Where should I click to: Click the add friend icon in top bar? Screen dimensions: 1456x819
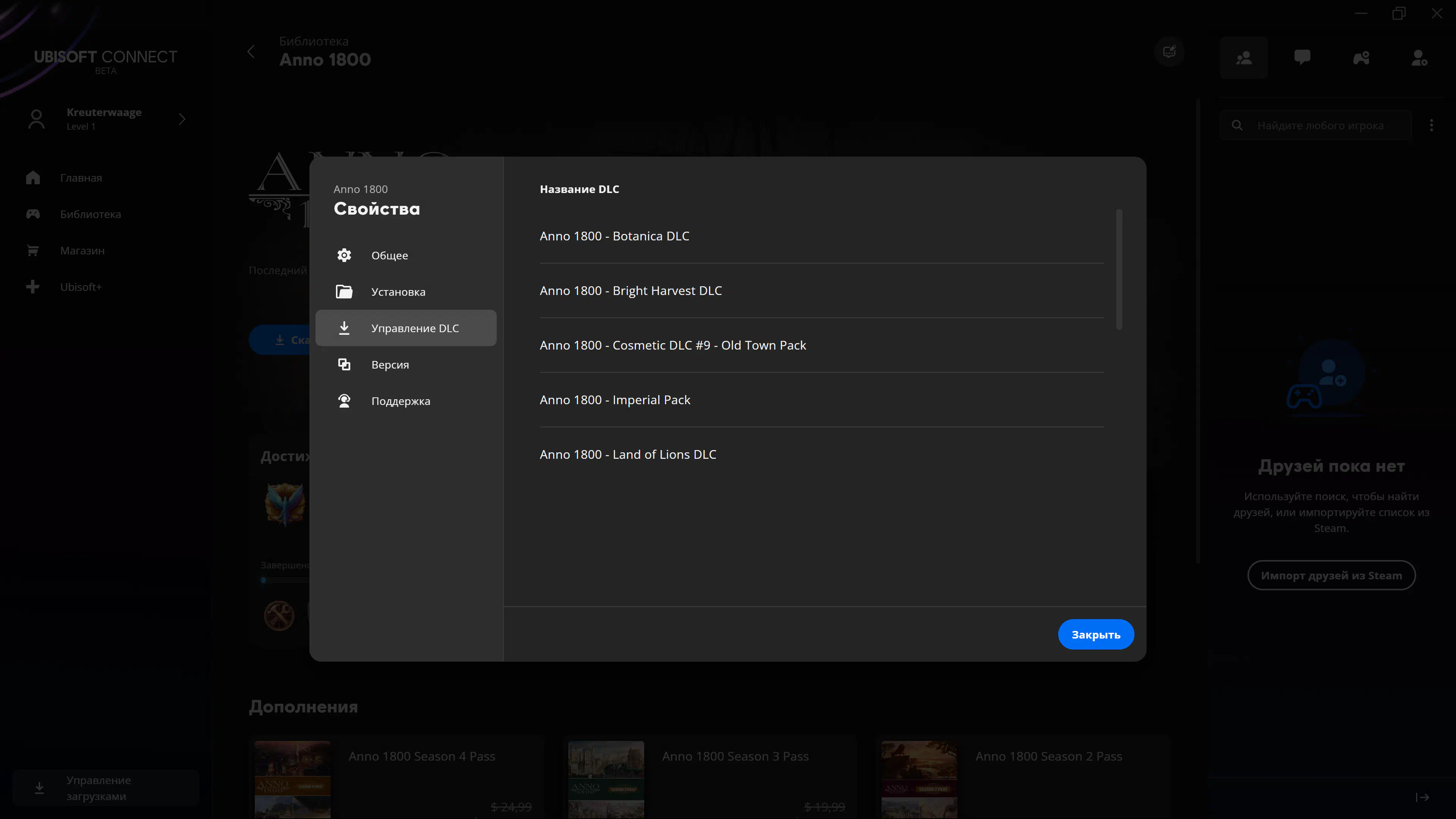click(x=1419, y=58)
